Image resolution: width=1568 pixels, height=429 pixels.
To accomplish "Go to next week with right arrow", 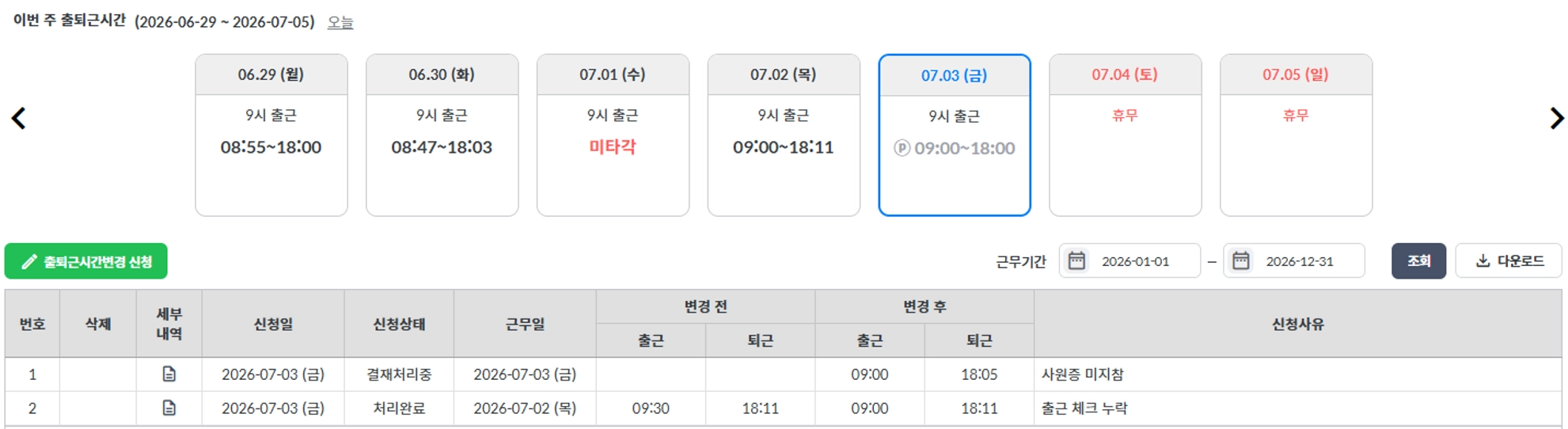I will tap(1556, 119).
